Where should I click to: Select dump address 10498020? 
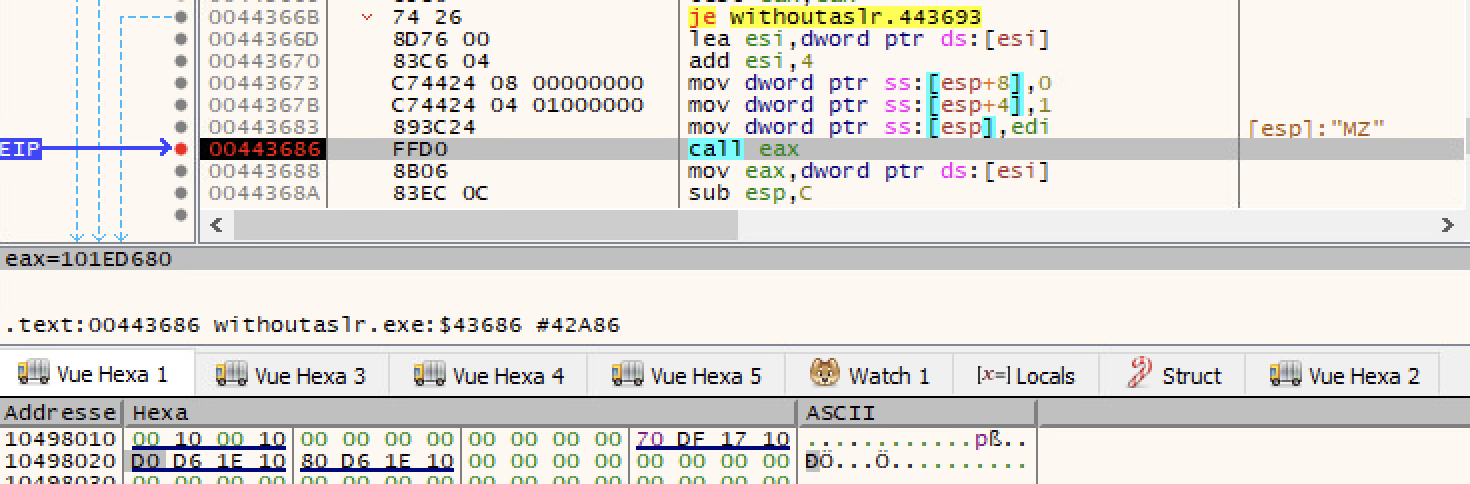60,461
